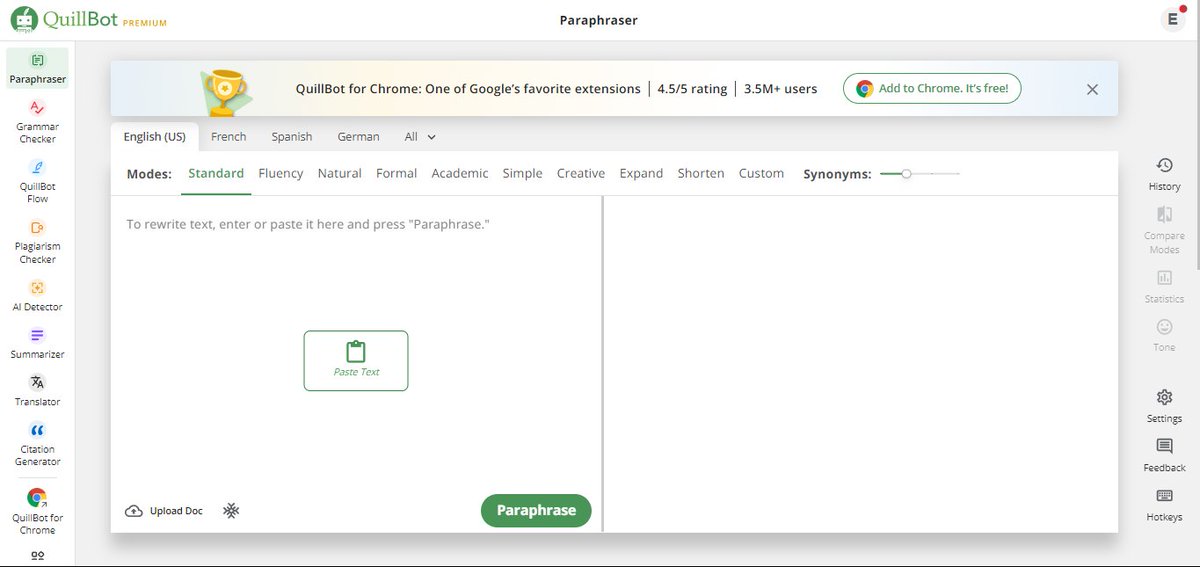Click the 4.5/5 rating text
The image size is (1200, 567).
[x=692, y=89]
